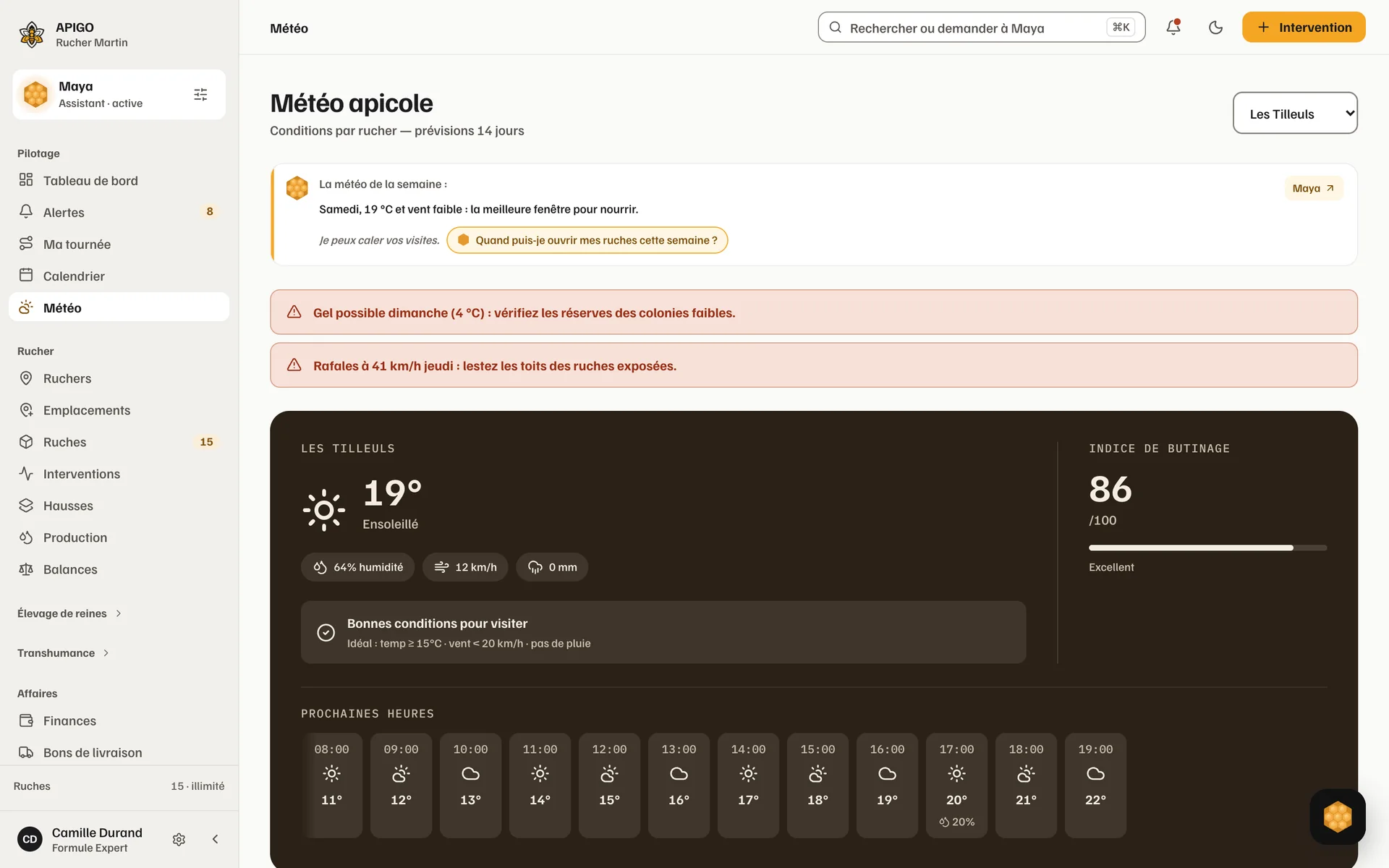Go to Emplacements

119,410
